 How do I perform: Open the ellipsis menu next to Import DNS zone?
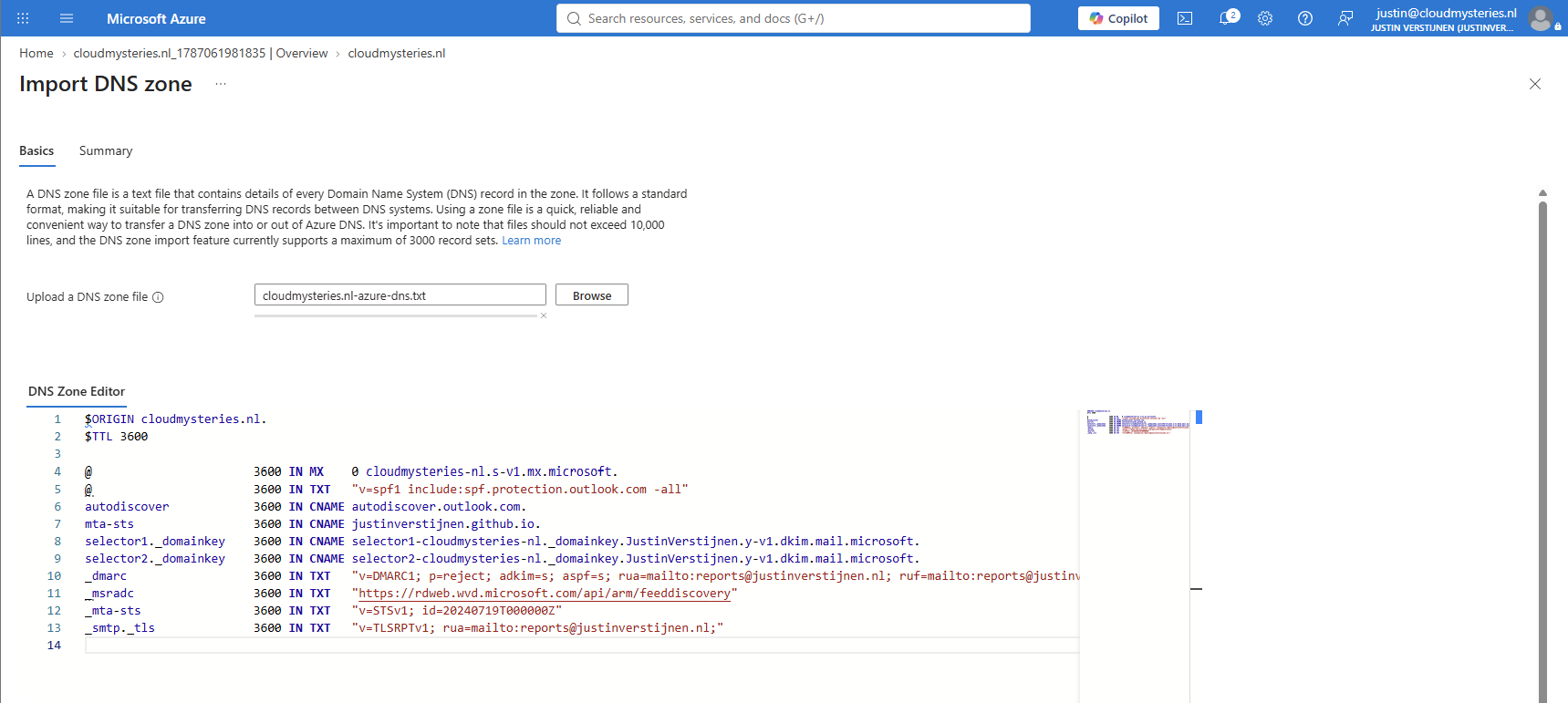pyautogui.click(x=221, y=84)
